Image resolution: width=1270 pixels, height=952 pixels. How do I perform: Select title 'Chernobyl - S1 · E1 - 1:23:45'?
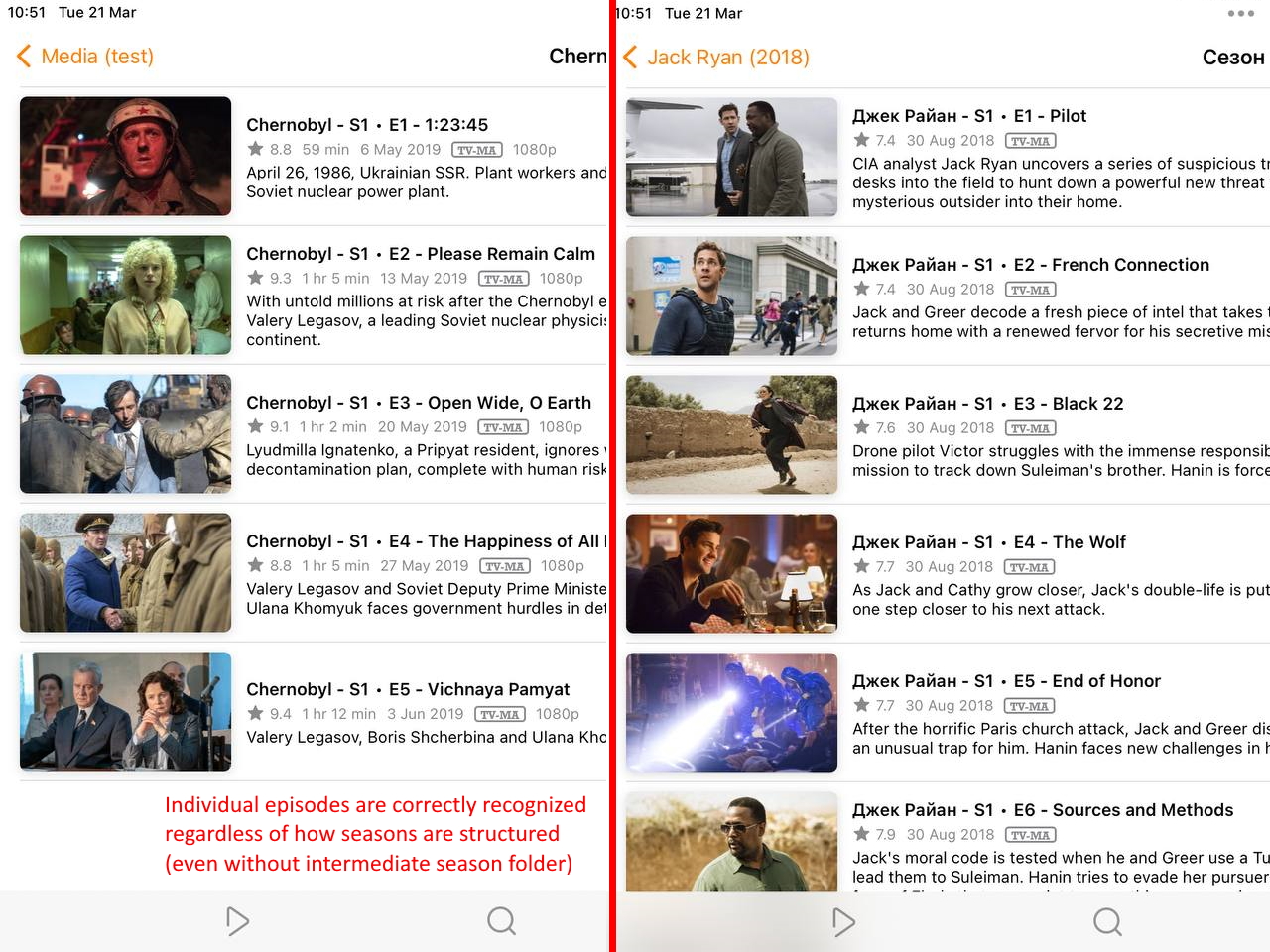[x=367, y=125]
